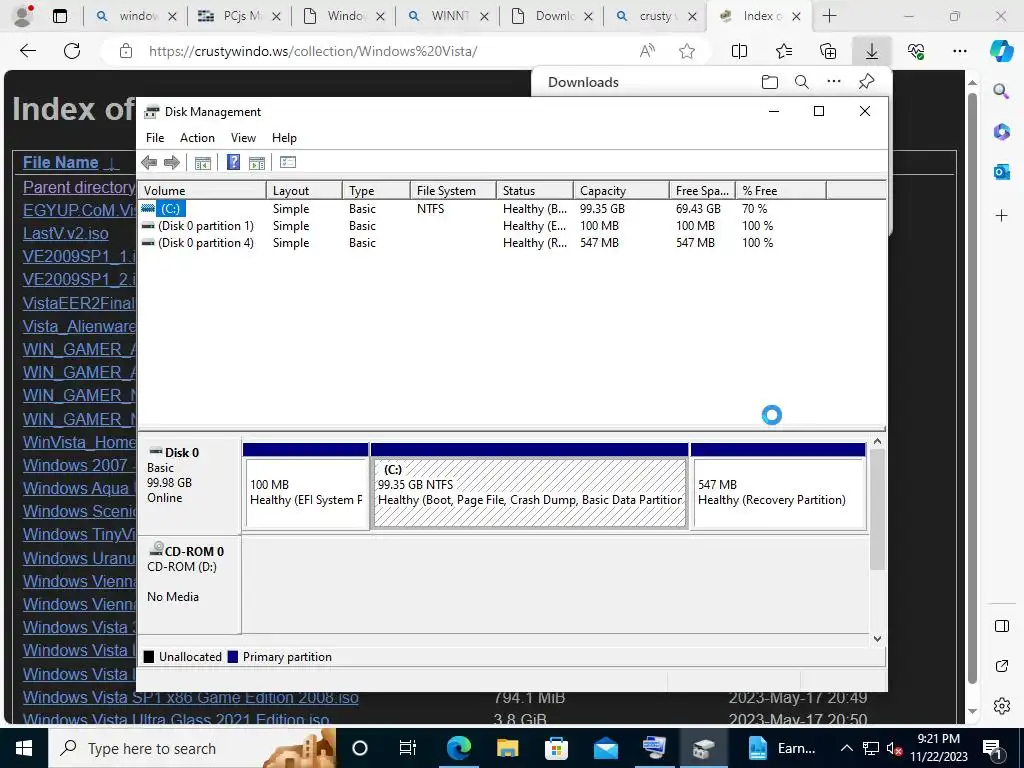Open the View menu in Disk Management

[x=243, y=138]
